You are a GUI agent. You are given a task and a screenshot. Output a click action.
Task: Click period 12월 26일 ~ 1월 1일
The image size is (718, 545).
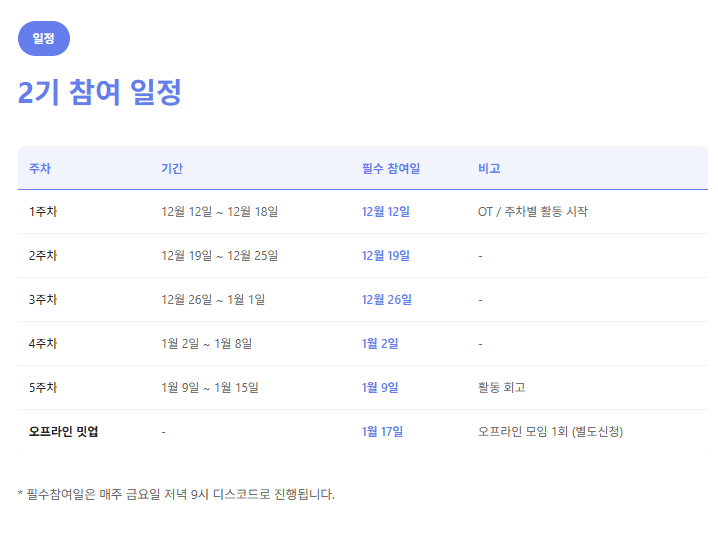tap(213, 300)
